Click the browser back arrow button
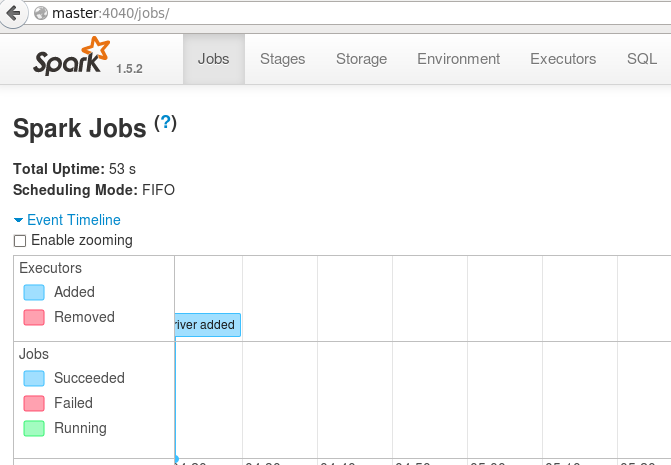 [x=13, y=13]
